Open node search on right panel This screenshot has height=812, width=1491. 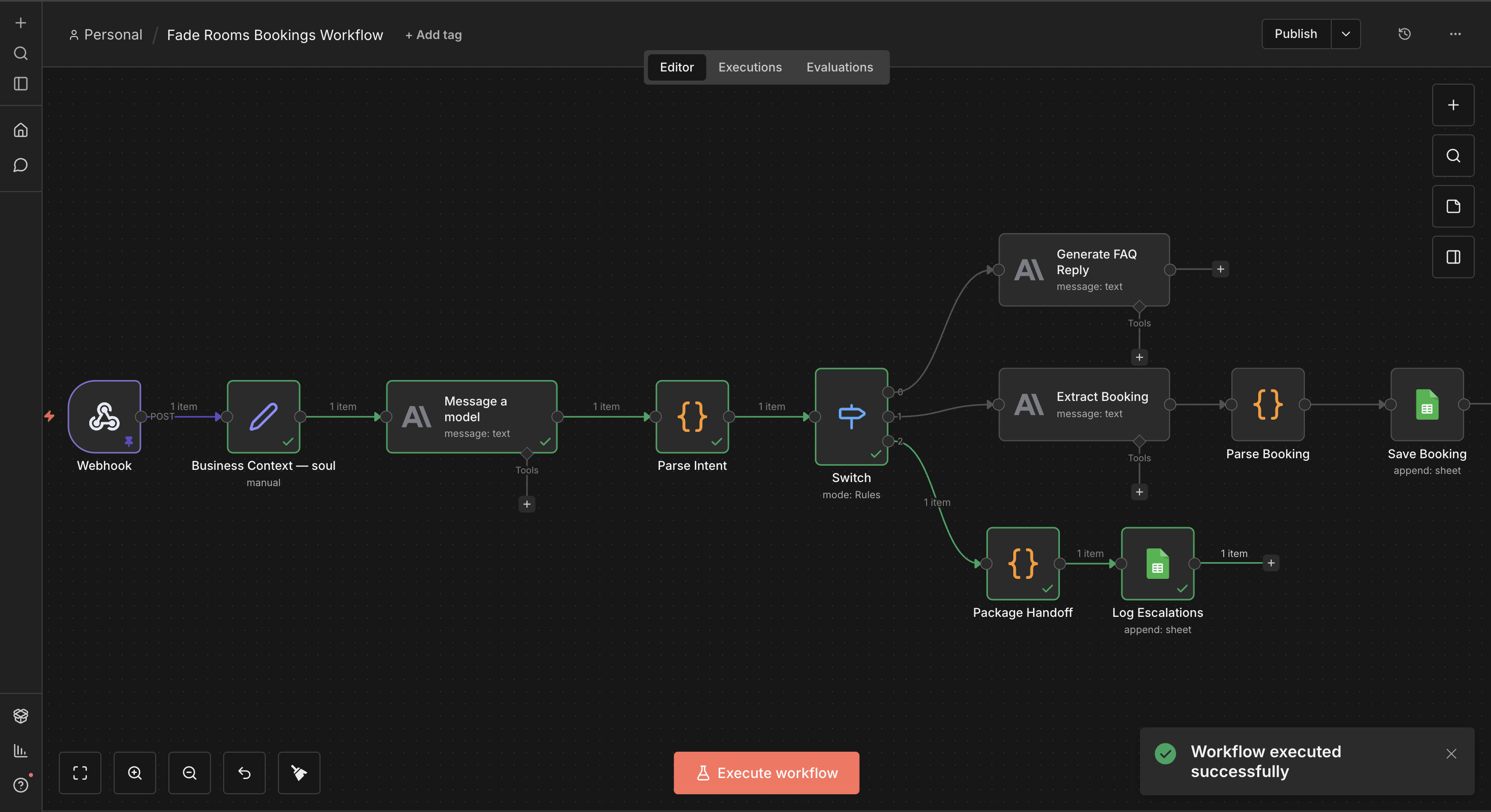pos(1453,156)
